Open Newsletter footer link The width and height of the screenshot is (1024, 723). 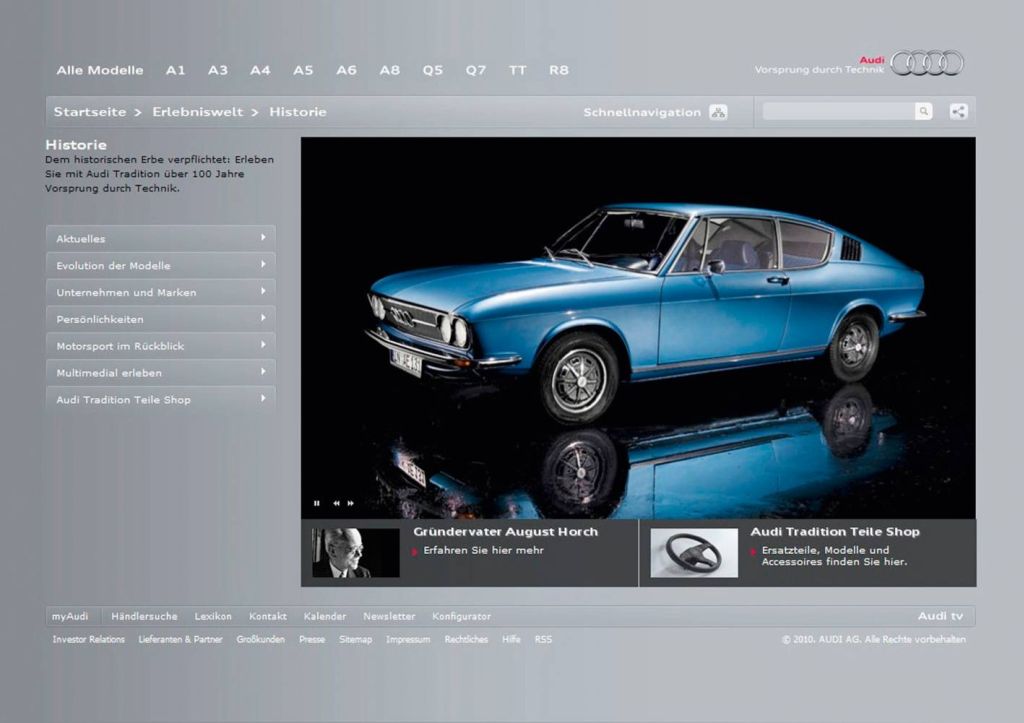tap(389, 616)
